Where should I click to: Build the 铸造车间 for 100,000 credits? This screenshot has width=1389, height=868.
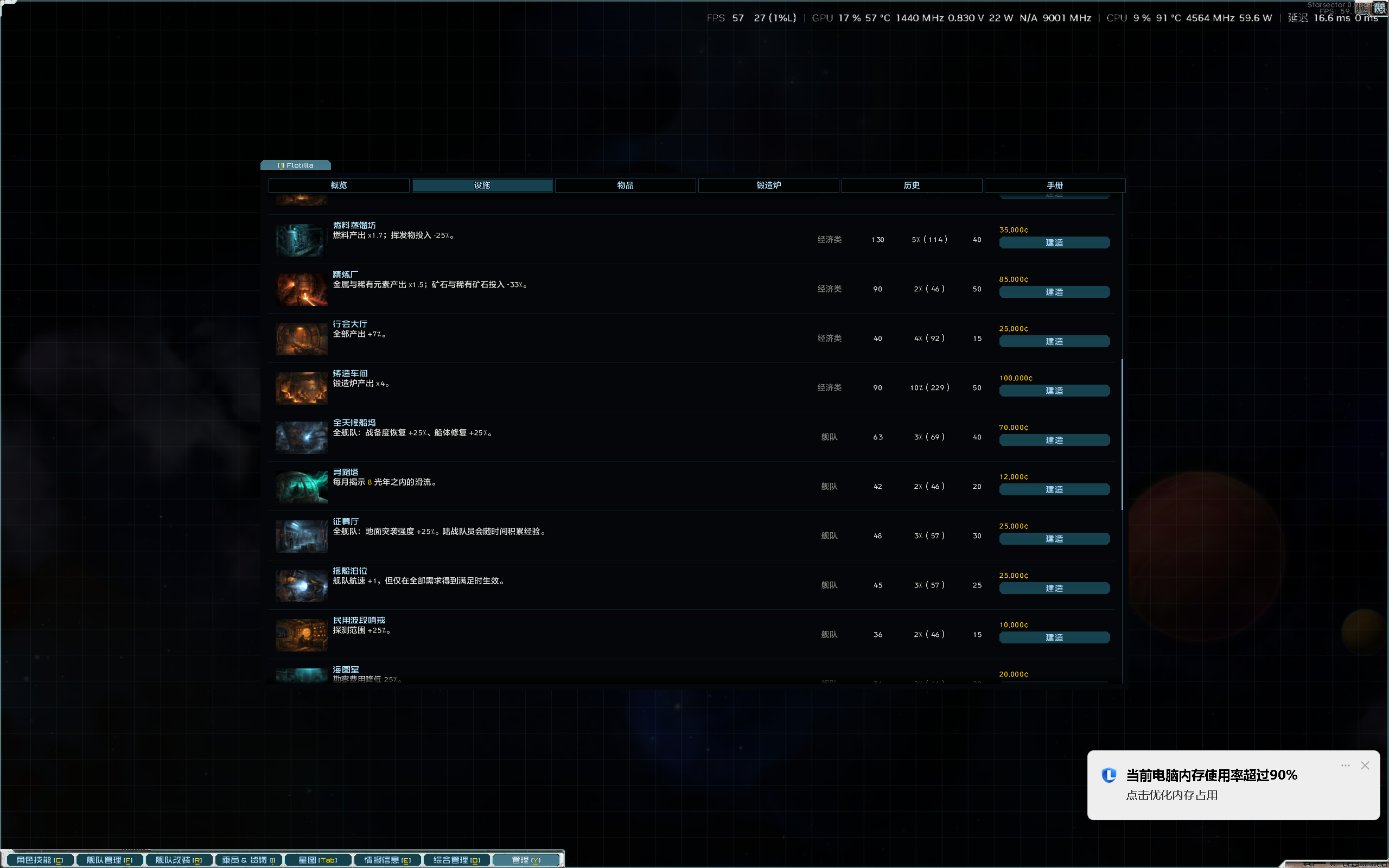1054,391
